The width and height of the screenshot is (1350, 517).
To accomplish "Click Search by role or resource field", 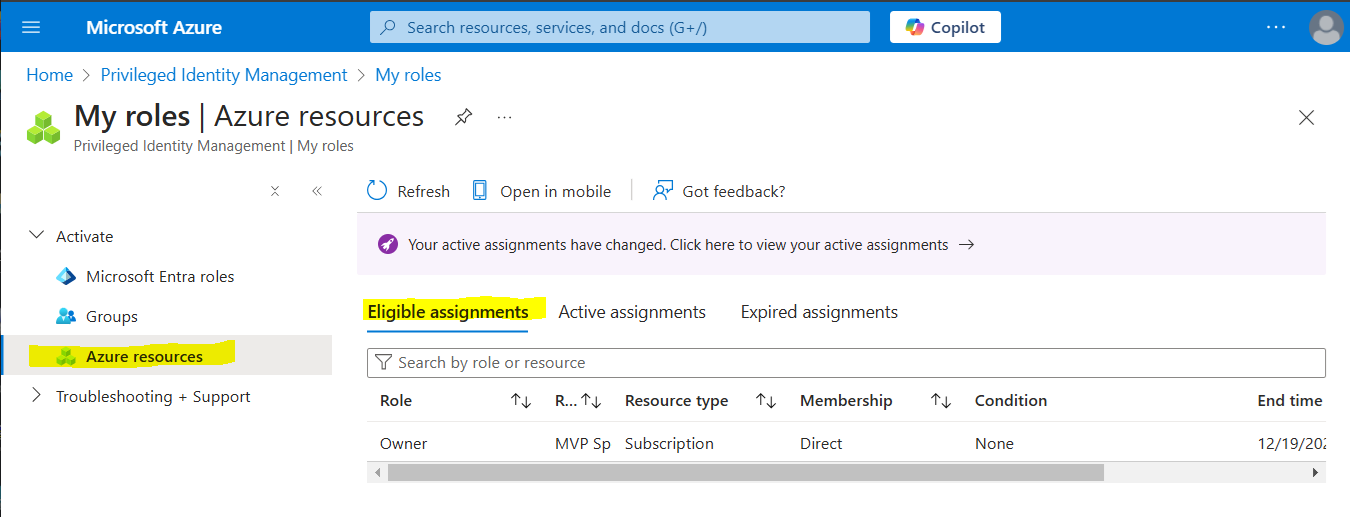I will click(846, 362).
